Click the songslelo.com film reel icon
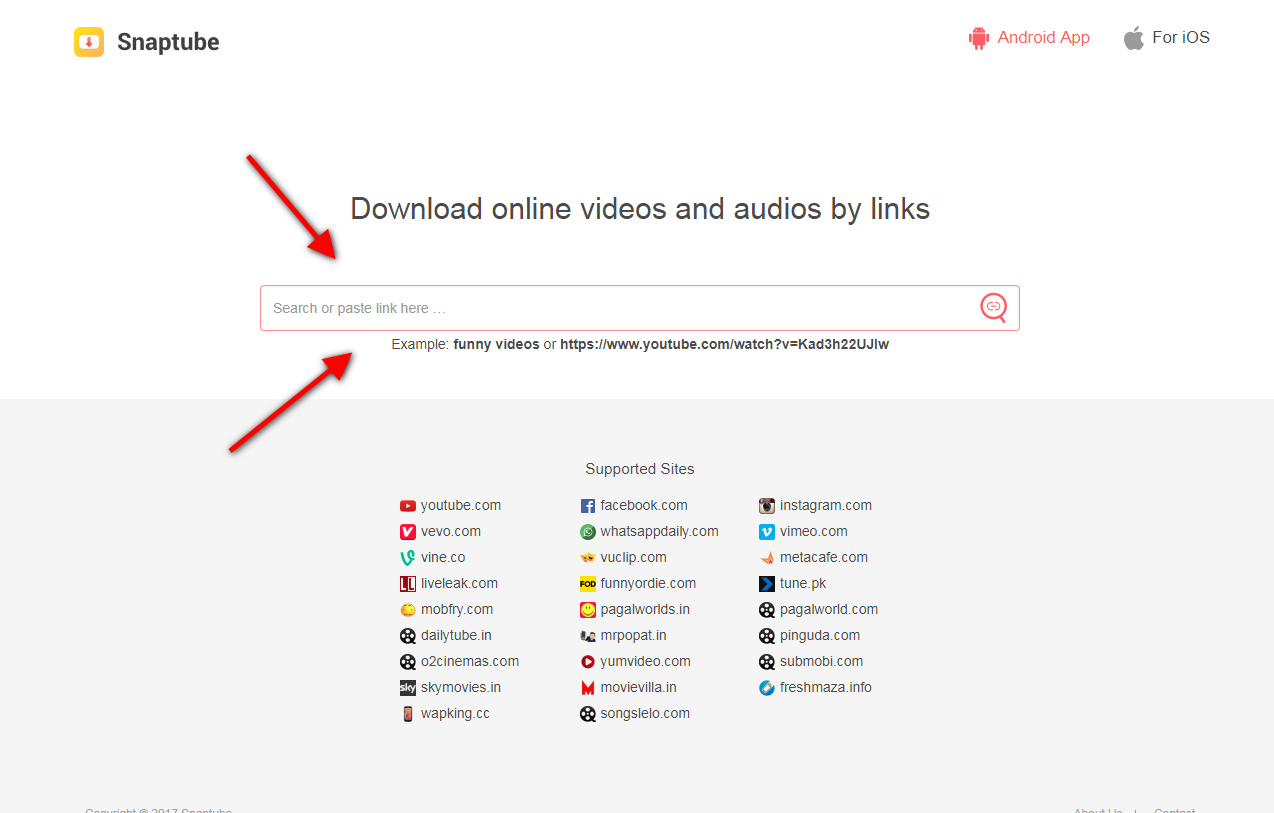 click(588, 714)
